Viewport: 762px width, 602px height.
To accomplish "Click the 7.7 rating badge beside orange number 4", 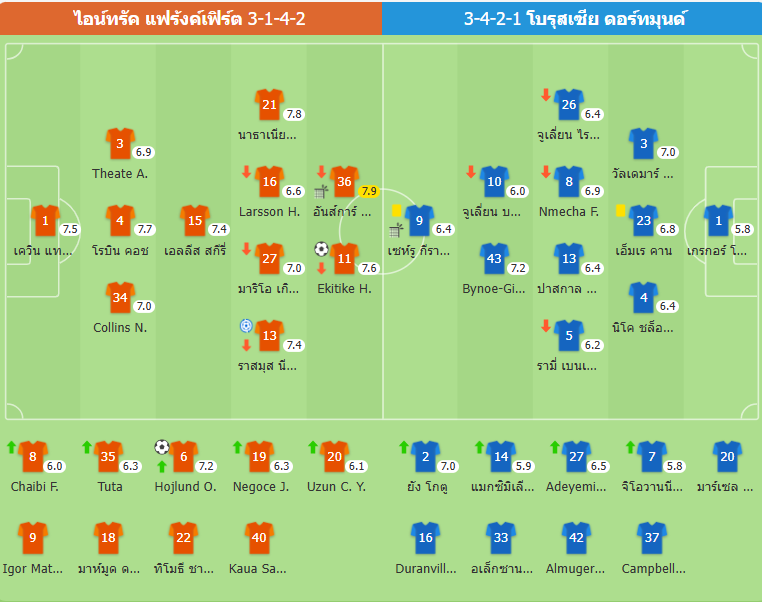I will [x=144, y=229].
